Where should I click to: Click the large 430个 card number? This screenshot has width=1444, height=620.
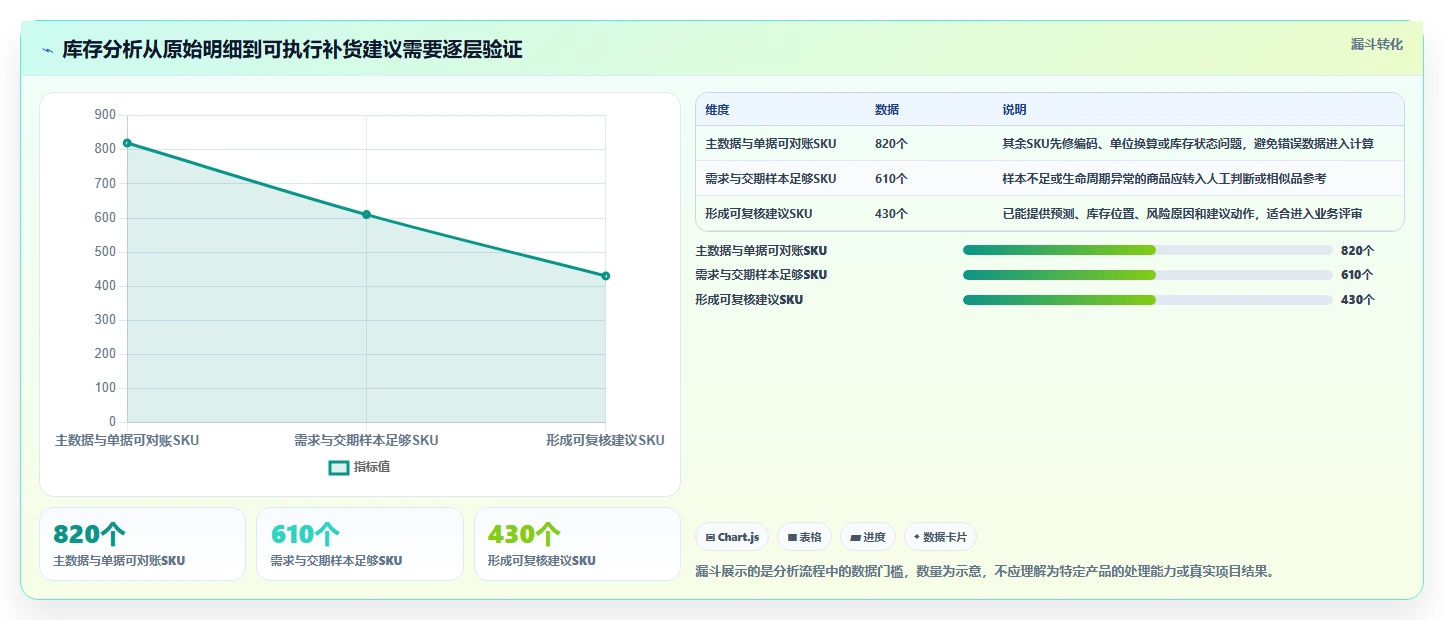tap(524, 535)
